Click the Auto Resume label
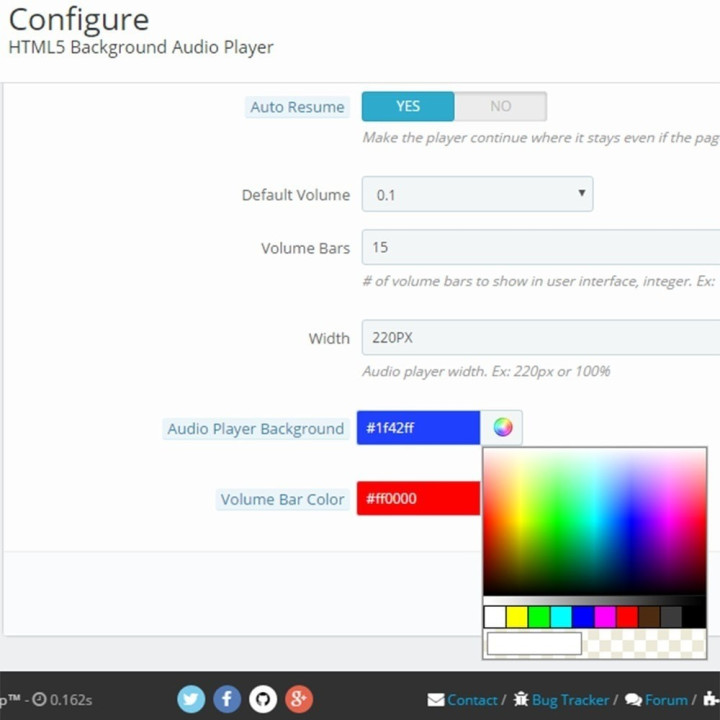This screenshot has height=720, width=720. [x=297, y=107]
